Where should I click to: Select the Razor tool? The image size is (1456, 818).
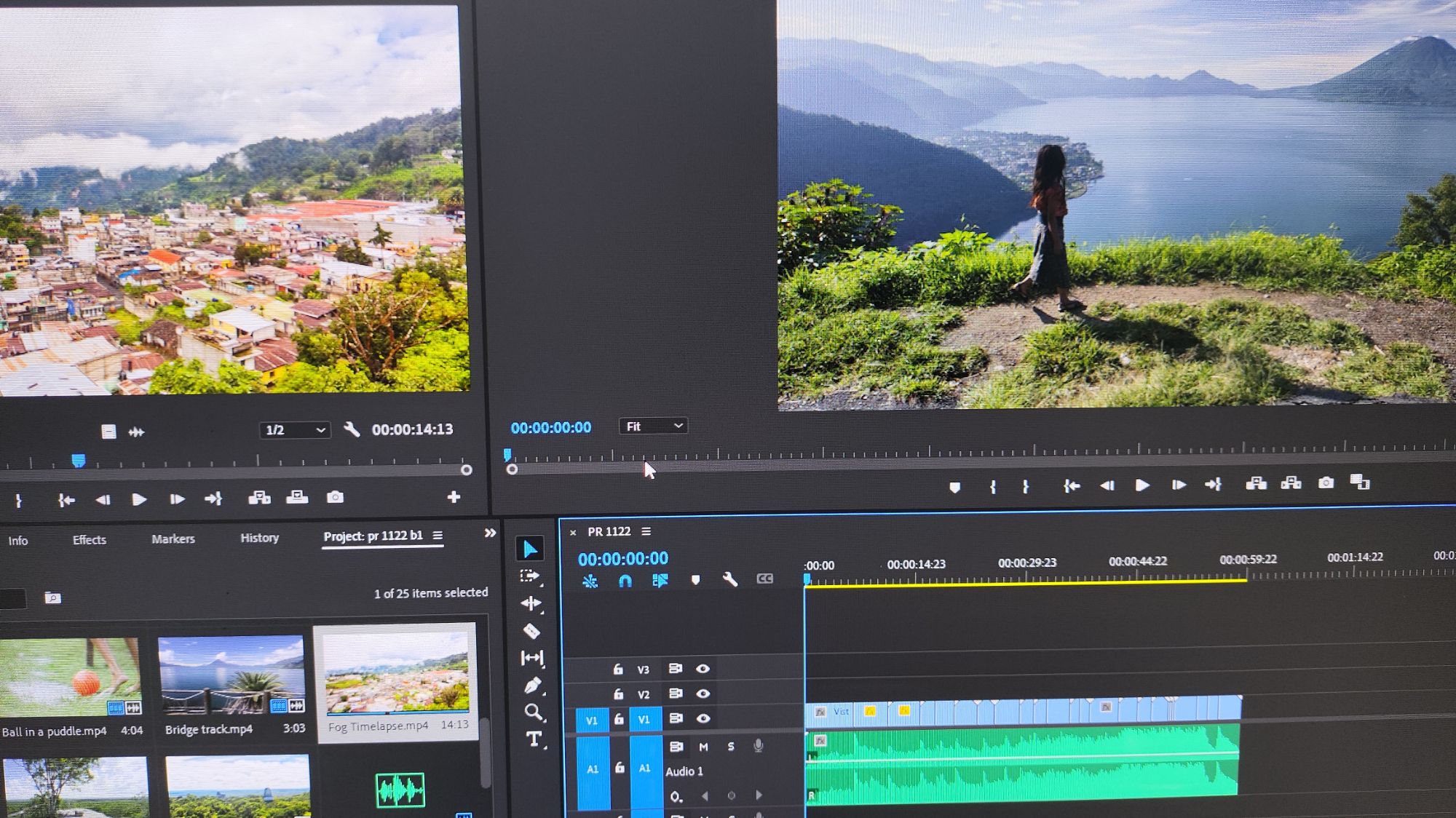click(x=532, y=631)
